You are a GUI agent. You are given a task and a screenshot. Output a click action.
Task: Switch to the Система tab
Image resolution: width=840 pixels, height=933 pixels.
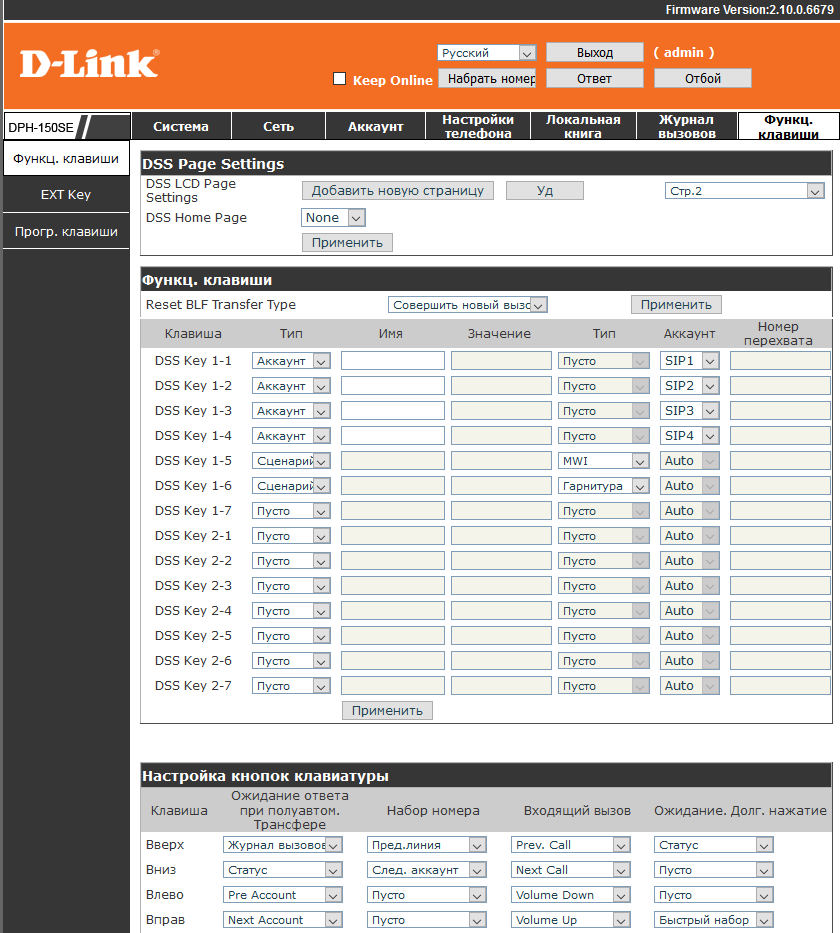click(x=181, y=126)
